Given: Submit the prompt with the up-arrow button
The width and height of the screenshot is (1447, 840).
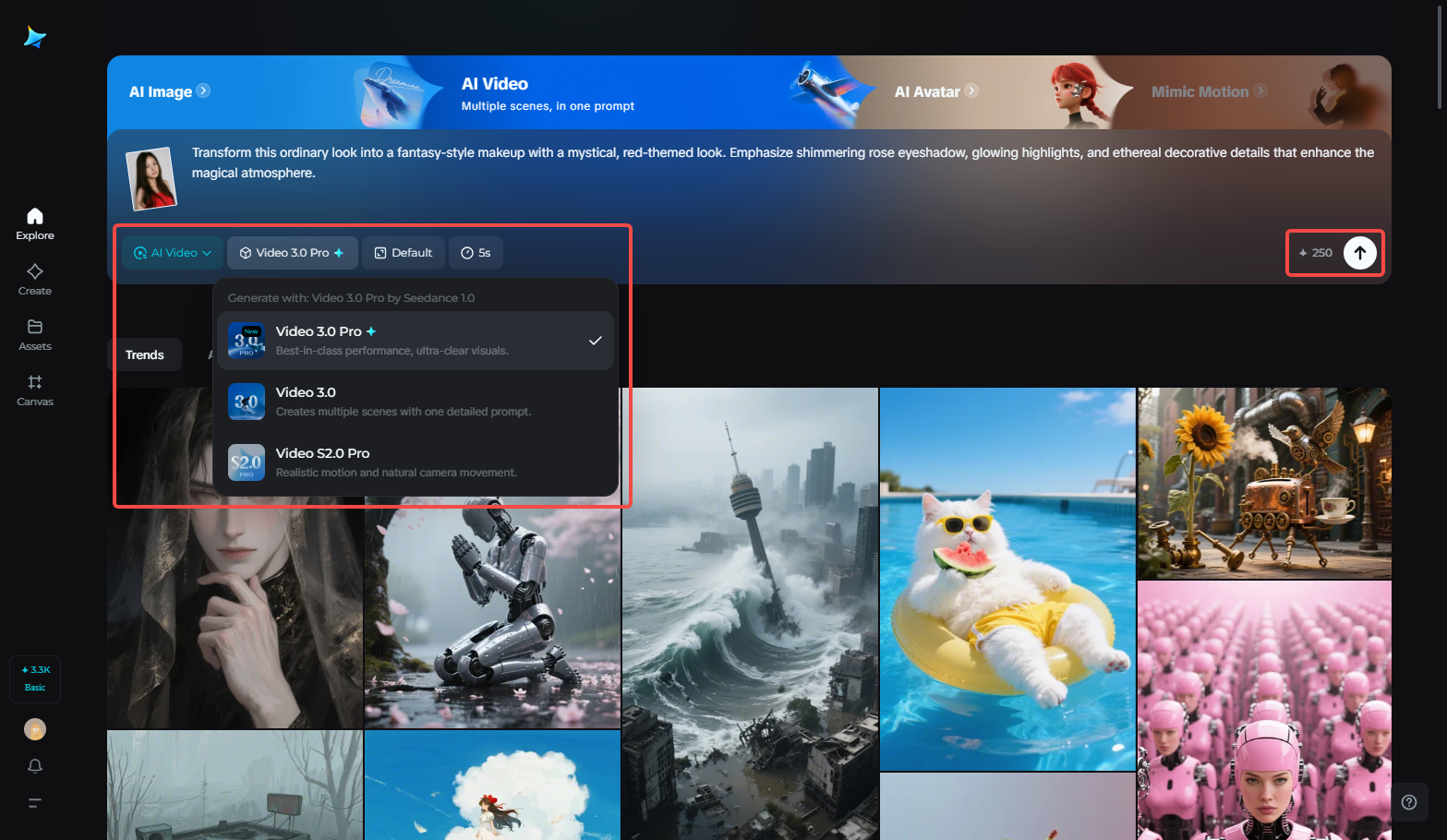Looking at the screenshot, I should 1360,253.
